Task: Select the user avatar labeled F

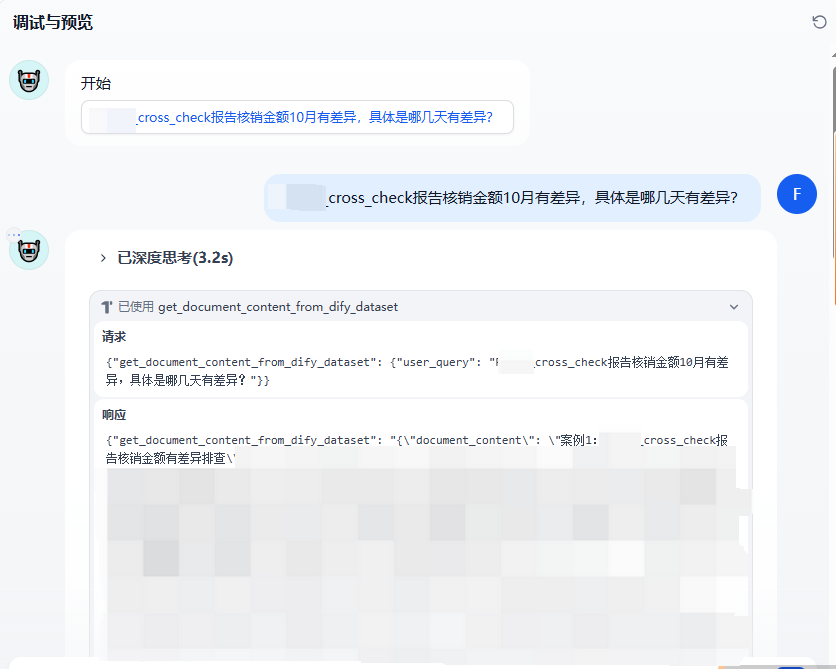Action: [797, 194]
